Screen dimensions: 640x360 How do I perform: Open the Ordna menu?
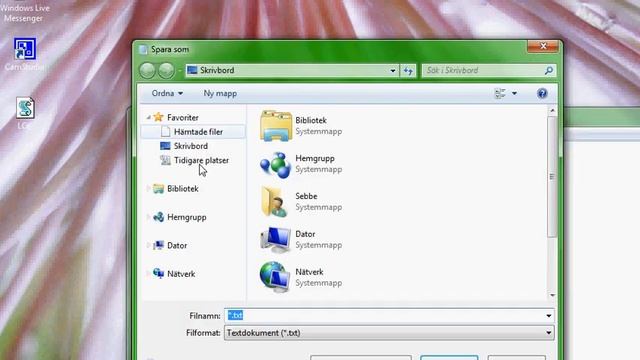tap(167, 93)
